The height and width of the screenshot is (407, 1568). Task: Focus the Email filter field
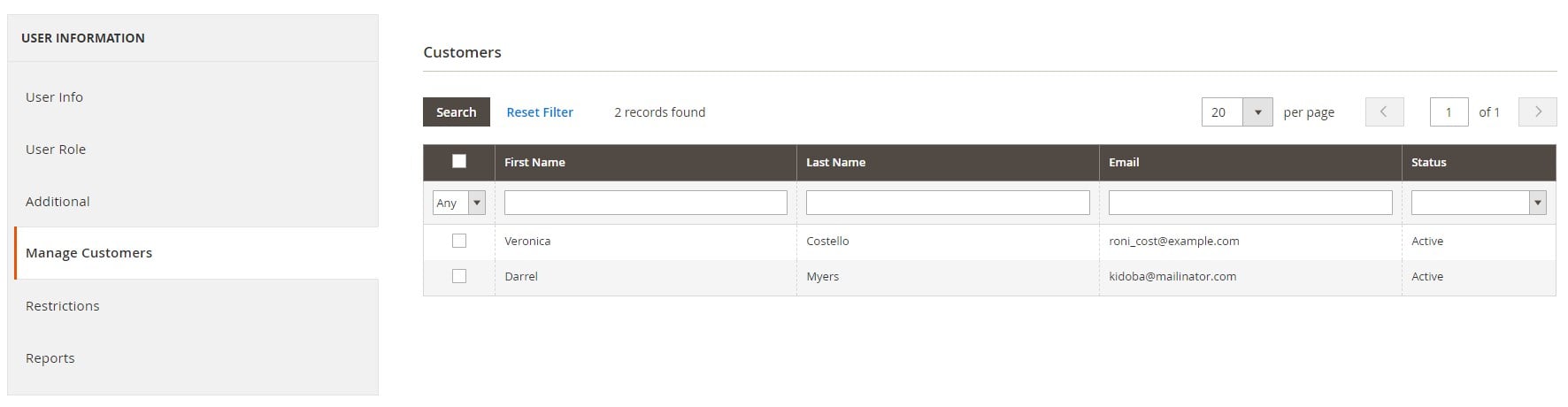click(1250, 203)
